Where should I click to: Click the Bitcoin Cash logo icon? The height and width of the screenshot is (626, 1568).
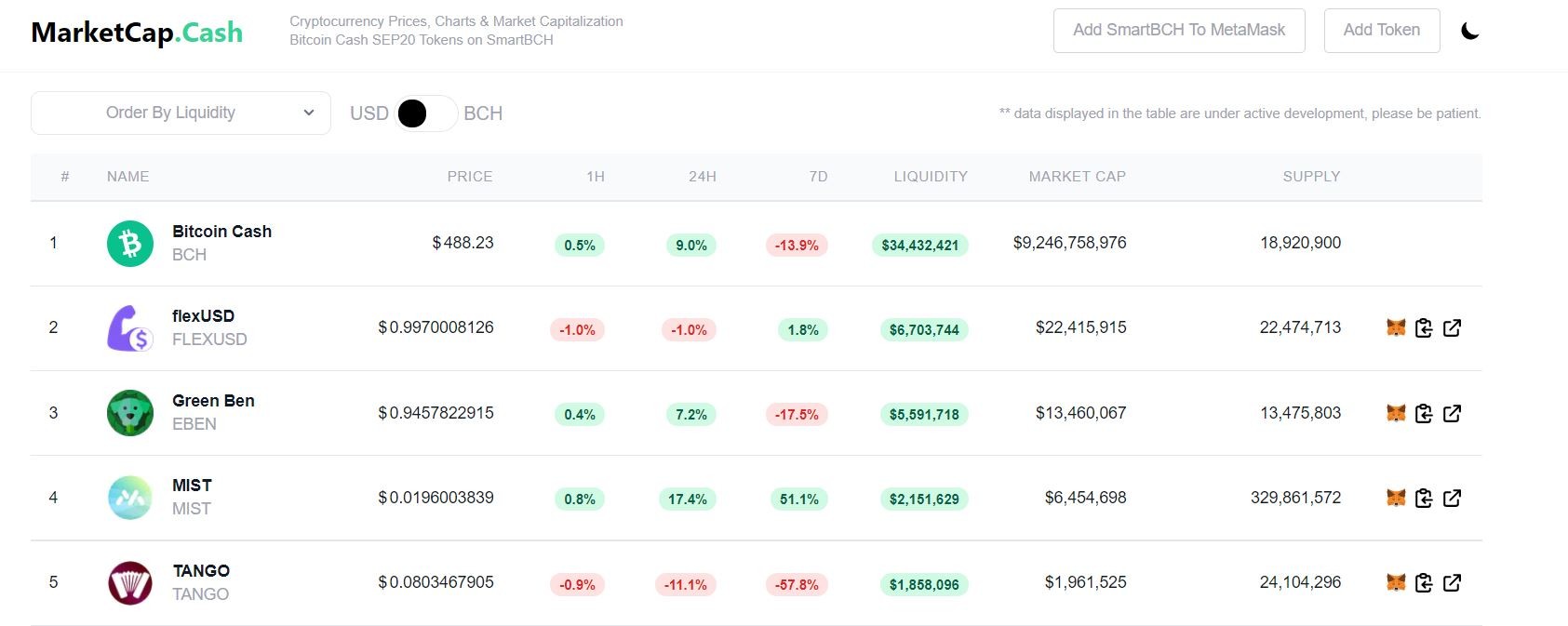pyautogui.click(x=130, y=244)
